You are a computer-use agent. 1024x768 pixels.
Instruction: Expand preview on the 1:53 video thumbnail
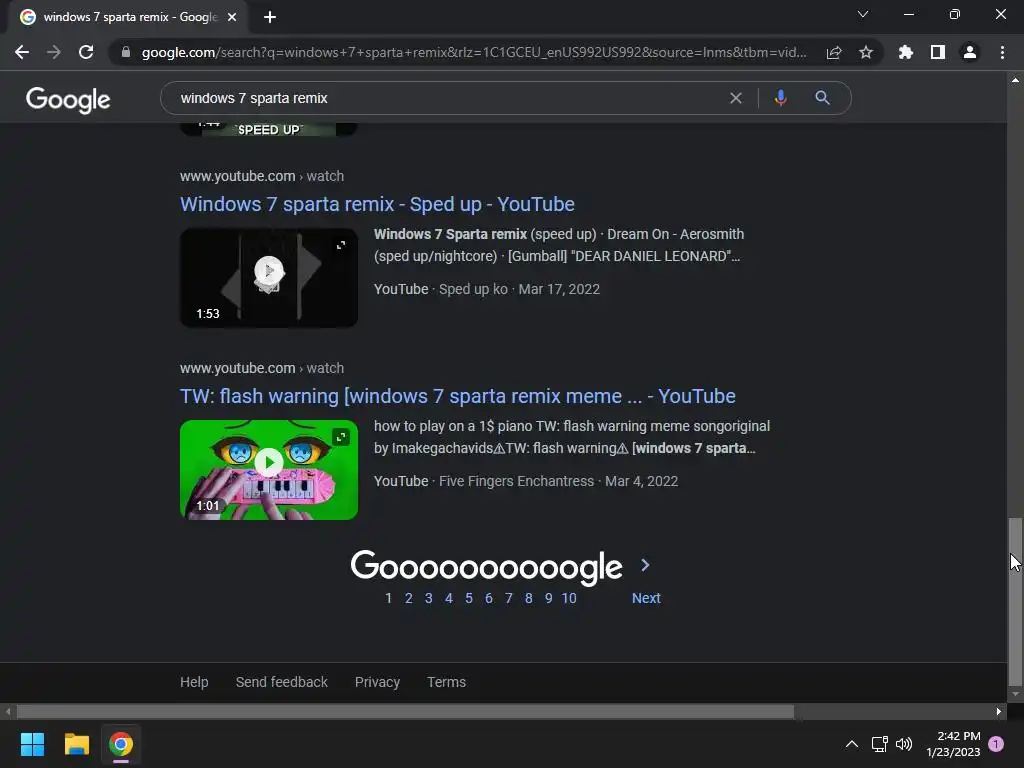[341, 245]
